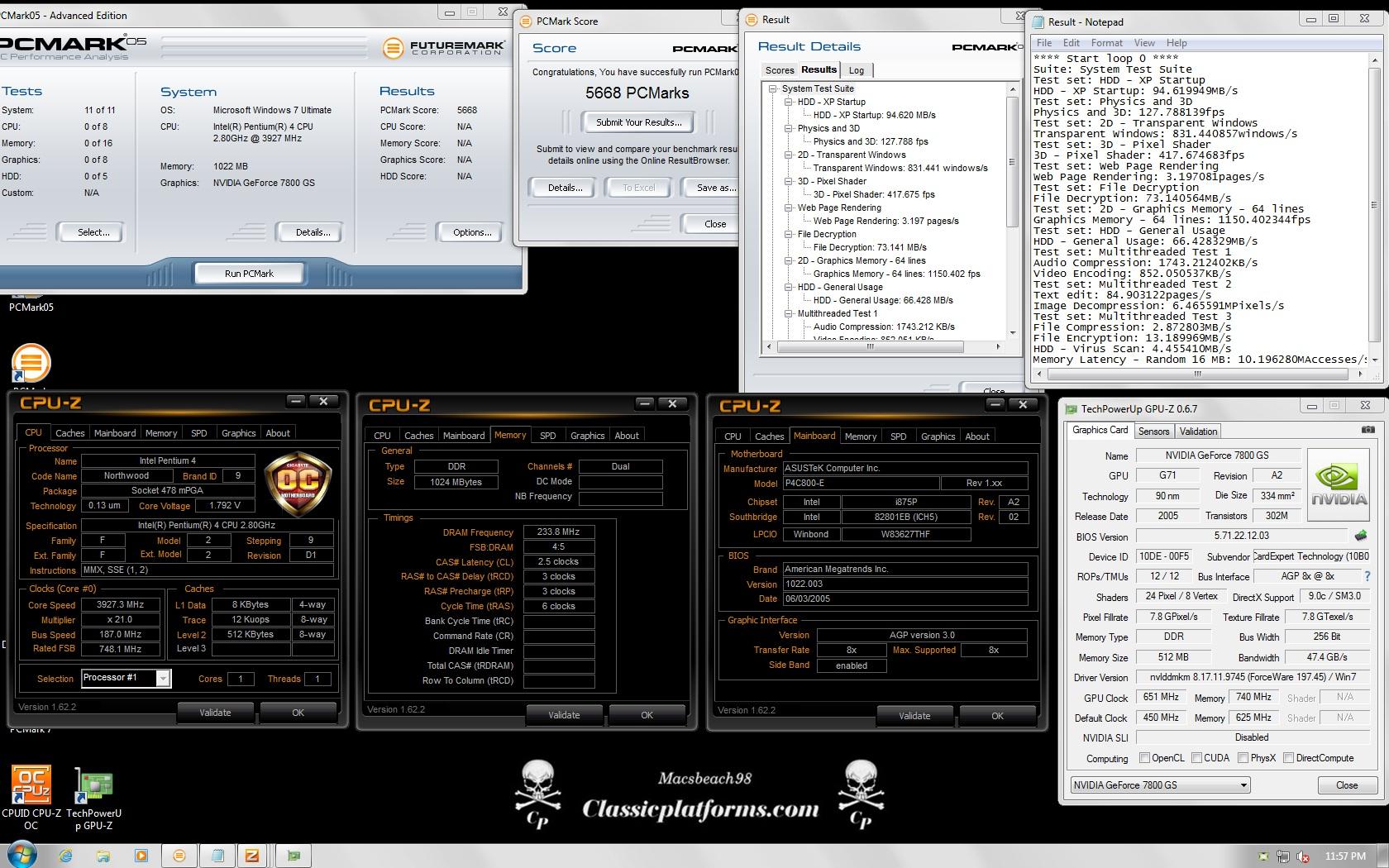Enable the OpenCL checkbox
The image size is (1389, 868).
point(1144,757)
